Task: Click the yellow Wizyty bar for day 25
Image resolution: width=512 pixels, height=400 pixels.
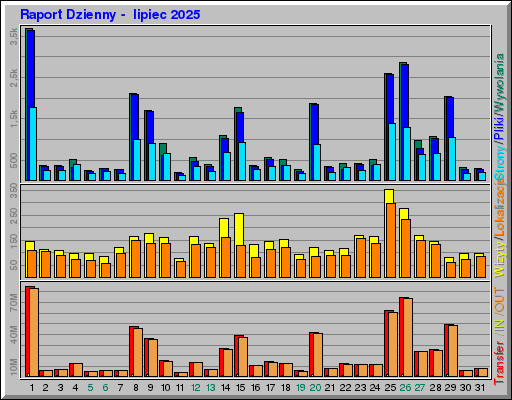Action: click(x=389, y=196)
